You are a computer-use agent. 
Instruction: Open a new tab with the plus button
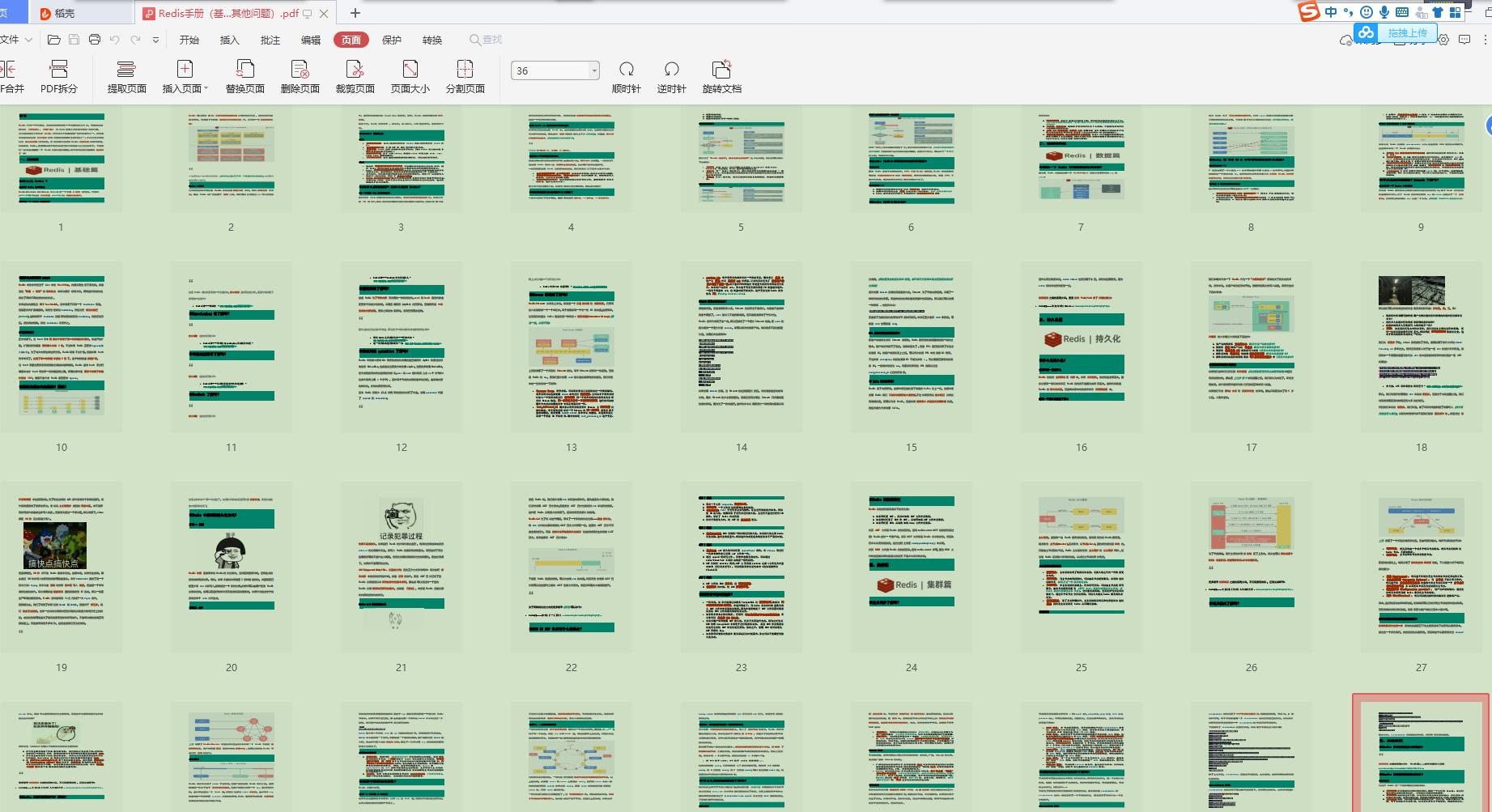(355, 13)
